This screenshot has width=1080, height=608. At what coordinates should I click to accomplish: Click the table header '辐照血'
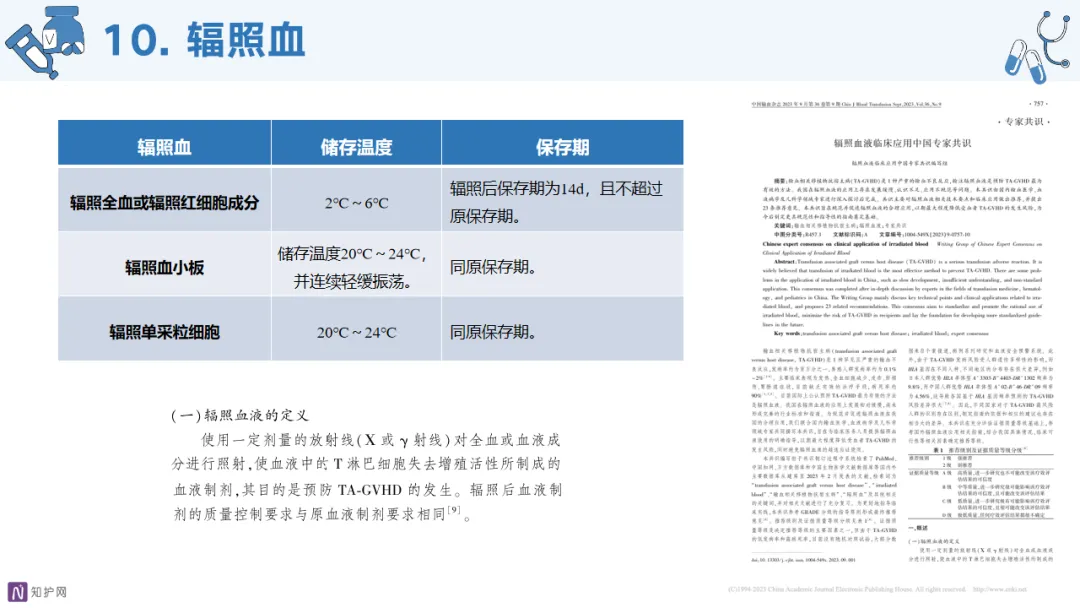tap(164, 147)
